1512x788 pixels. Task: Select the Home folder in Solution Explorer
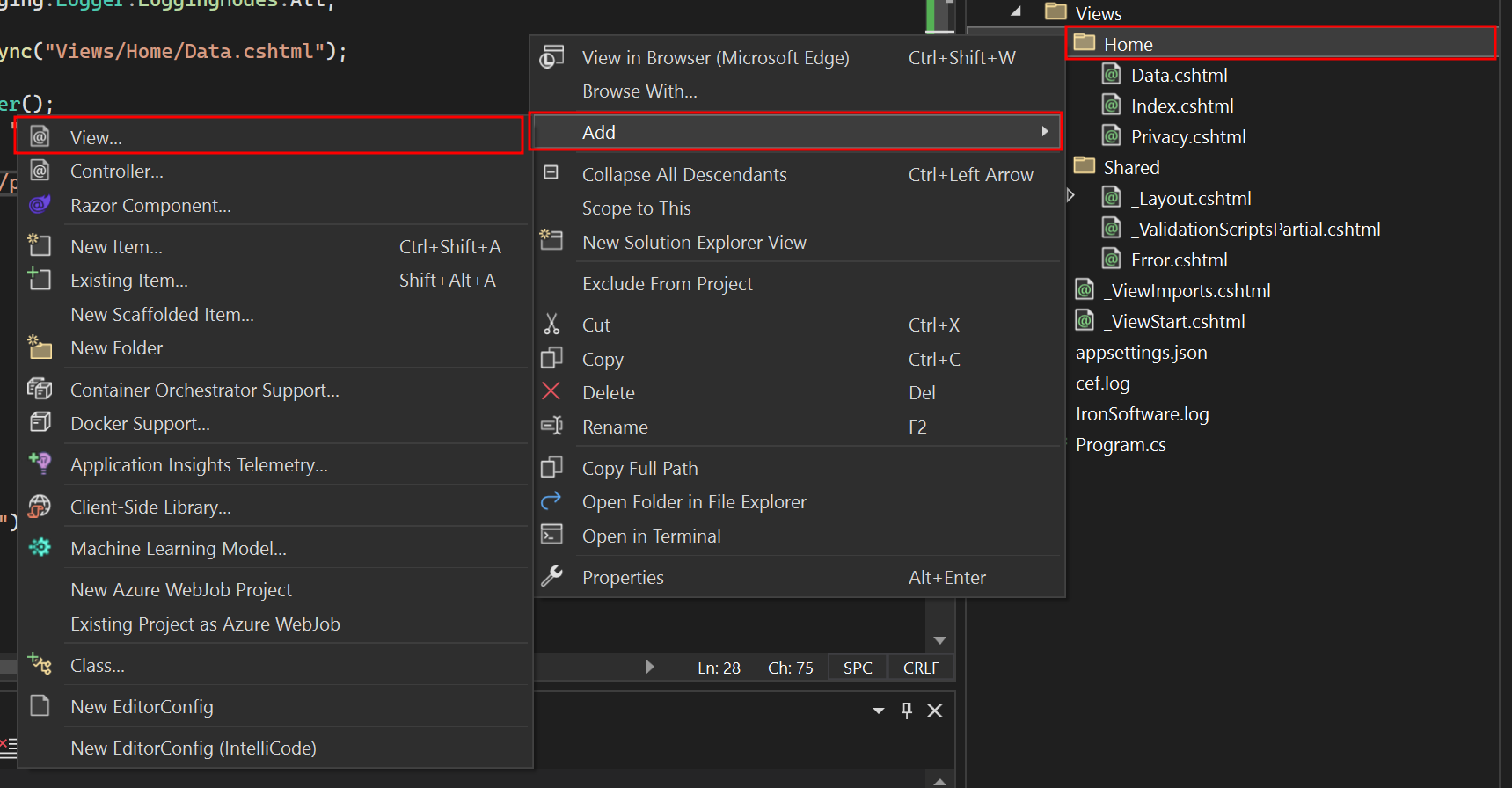coord(1281,44)
